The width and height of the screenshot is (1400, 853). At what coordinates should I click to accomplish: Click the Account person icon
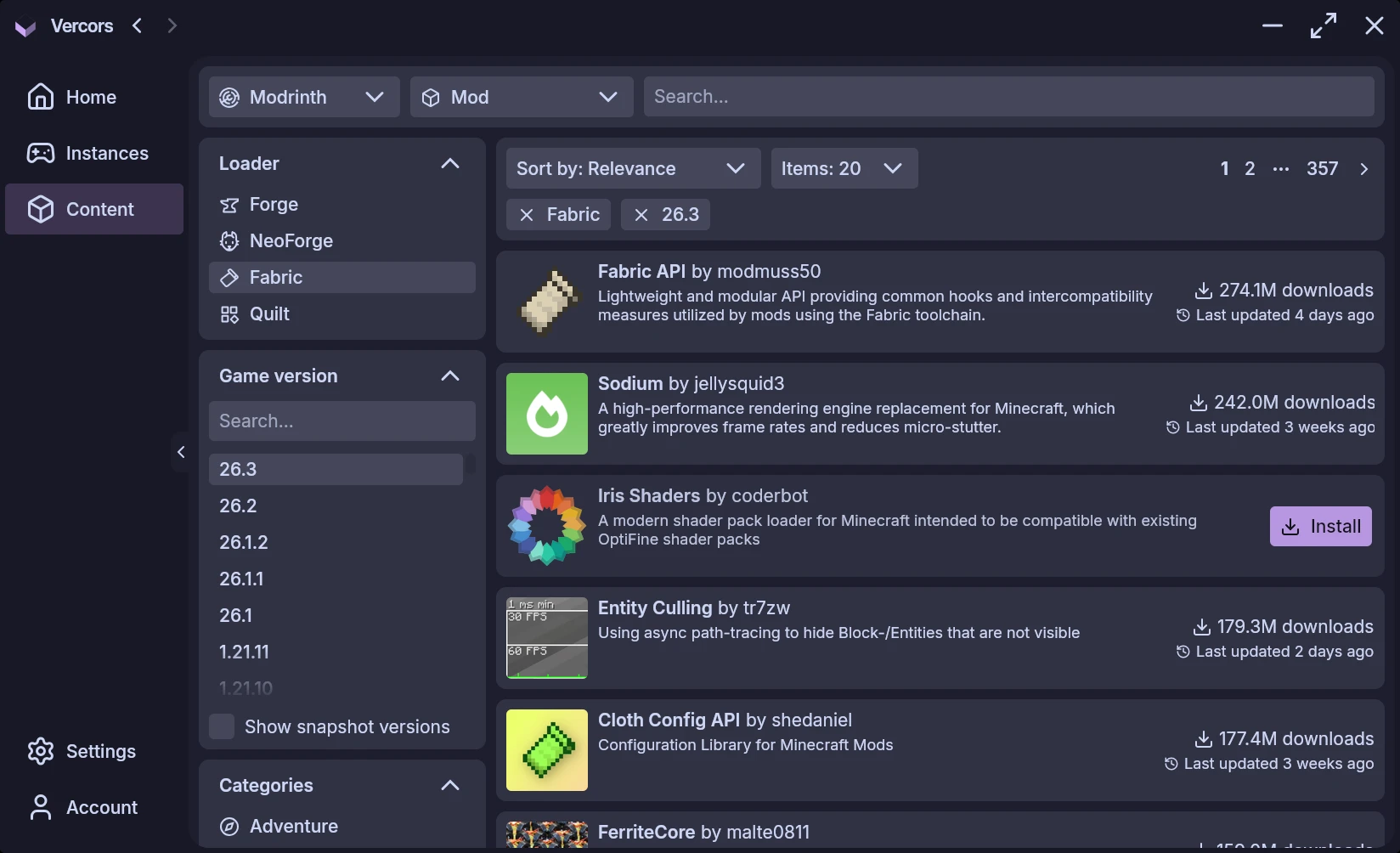point(41,807)
